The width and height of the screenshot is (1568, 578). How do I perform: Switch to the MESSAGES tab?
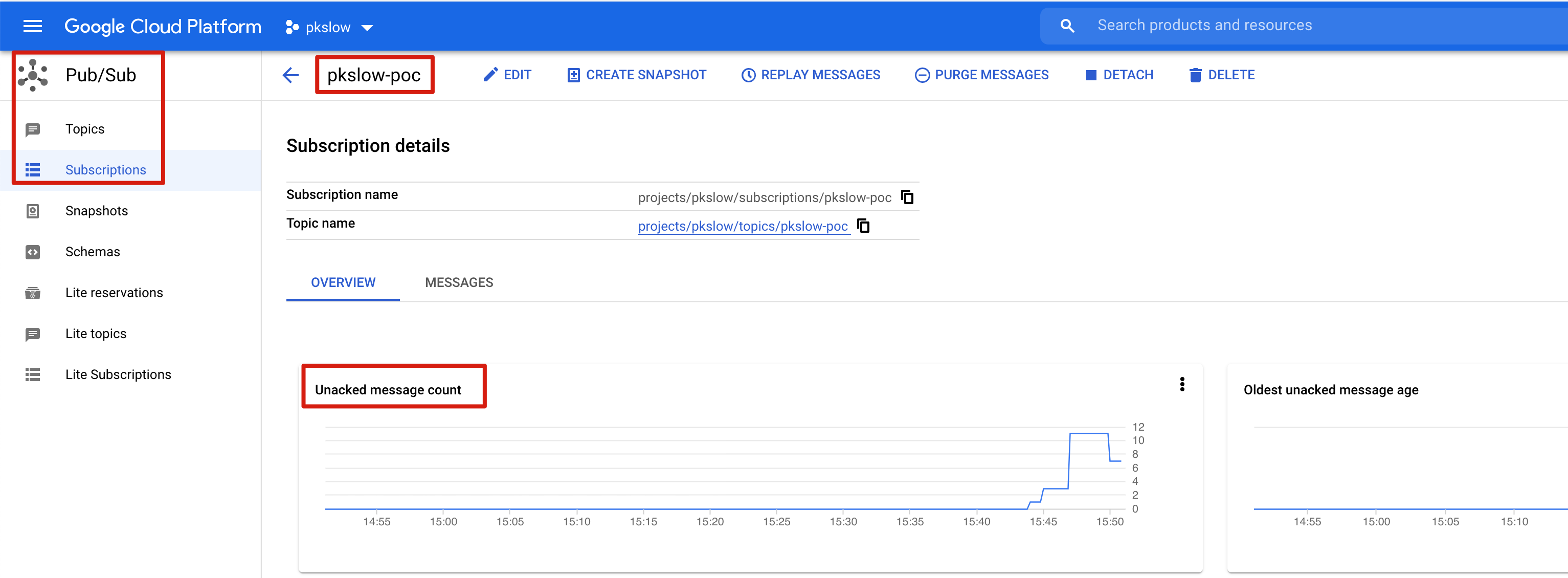pos(459,282)
